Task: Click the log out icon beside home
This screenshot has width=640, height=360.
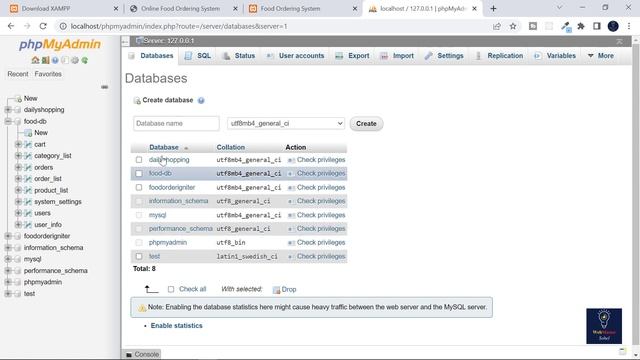Action: (x=45, y=60)
